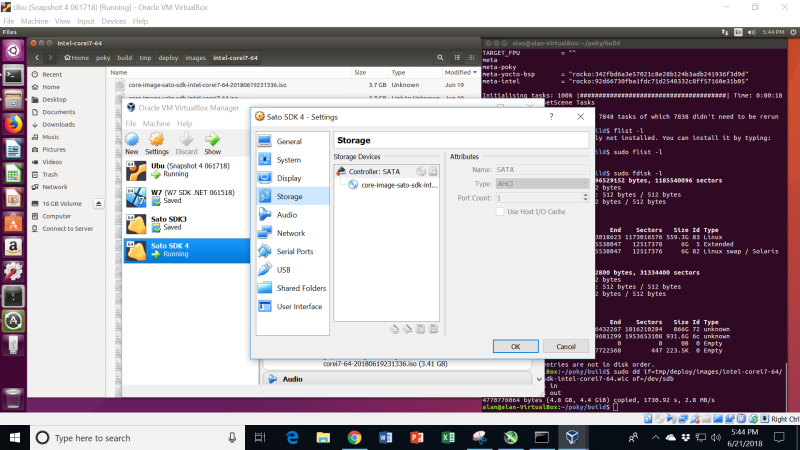The height and width of the screenshot is (450, 800).
Task: Click Windows taskbar search box
Action: point(138,438)
